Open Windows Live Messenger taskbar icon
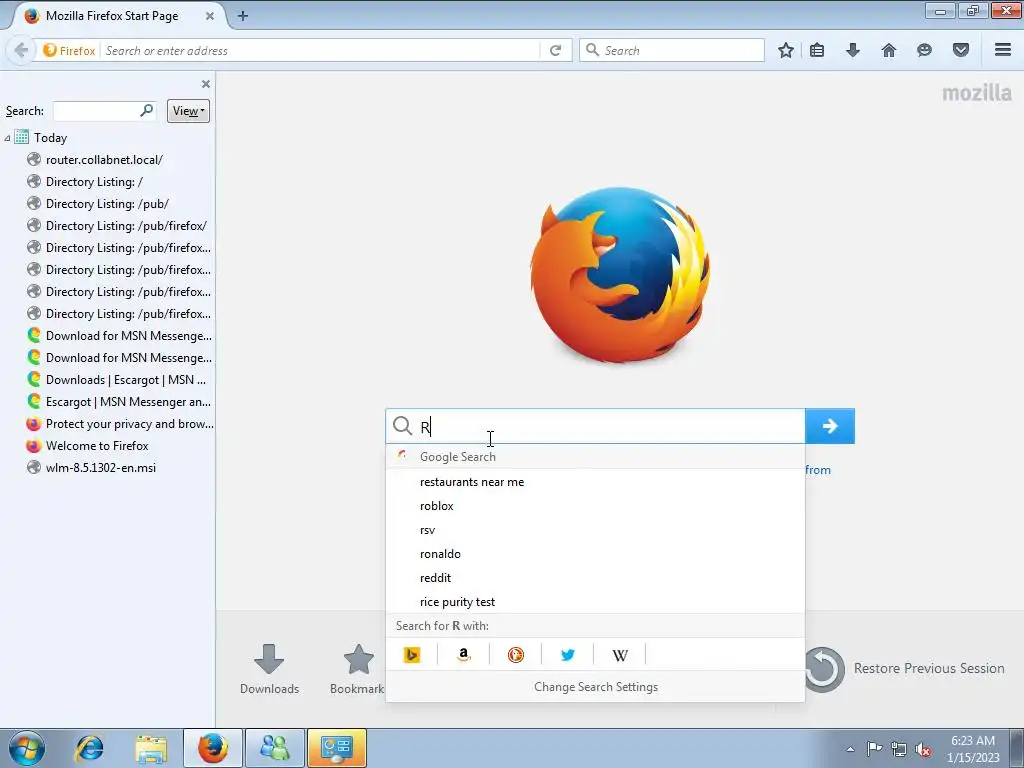Viewport: 1024px width, 768px height. coord(275,748)
